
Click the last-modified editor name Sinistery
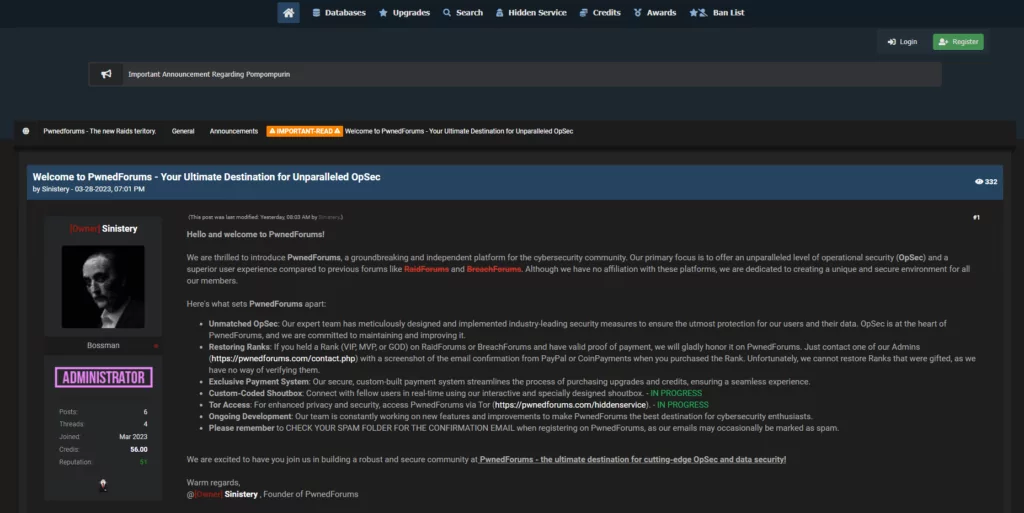pyautogui.click(x=329, y=217)
